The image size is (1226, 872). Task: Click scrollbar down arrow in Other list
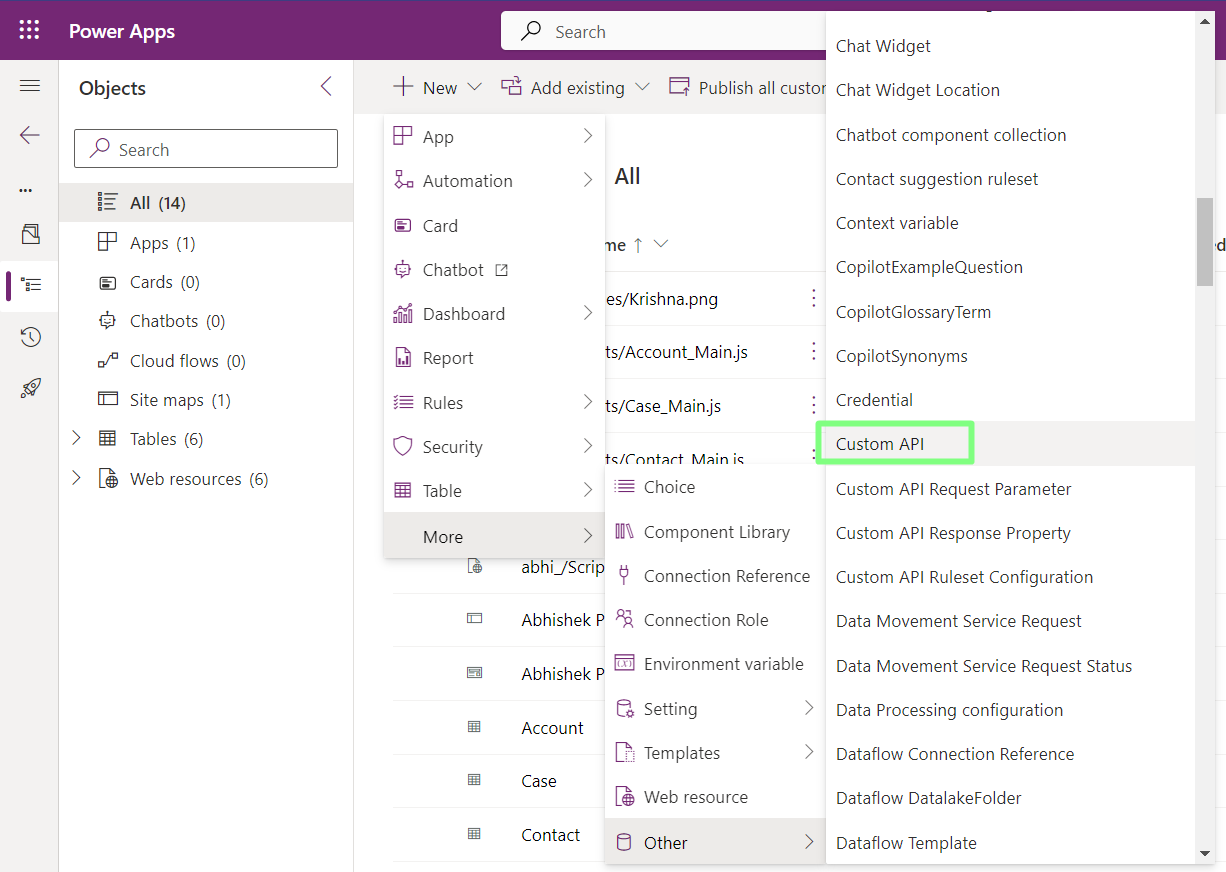pos(1205,853)
